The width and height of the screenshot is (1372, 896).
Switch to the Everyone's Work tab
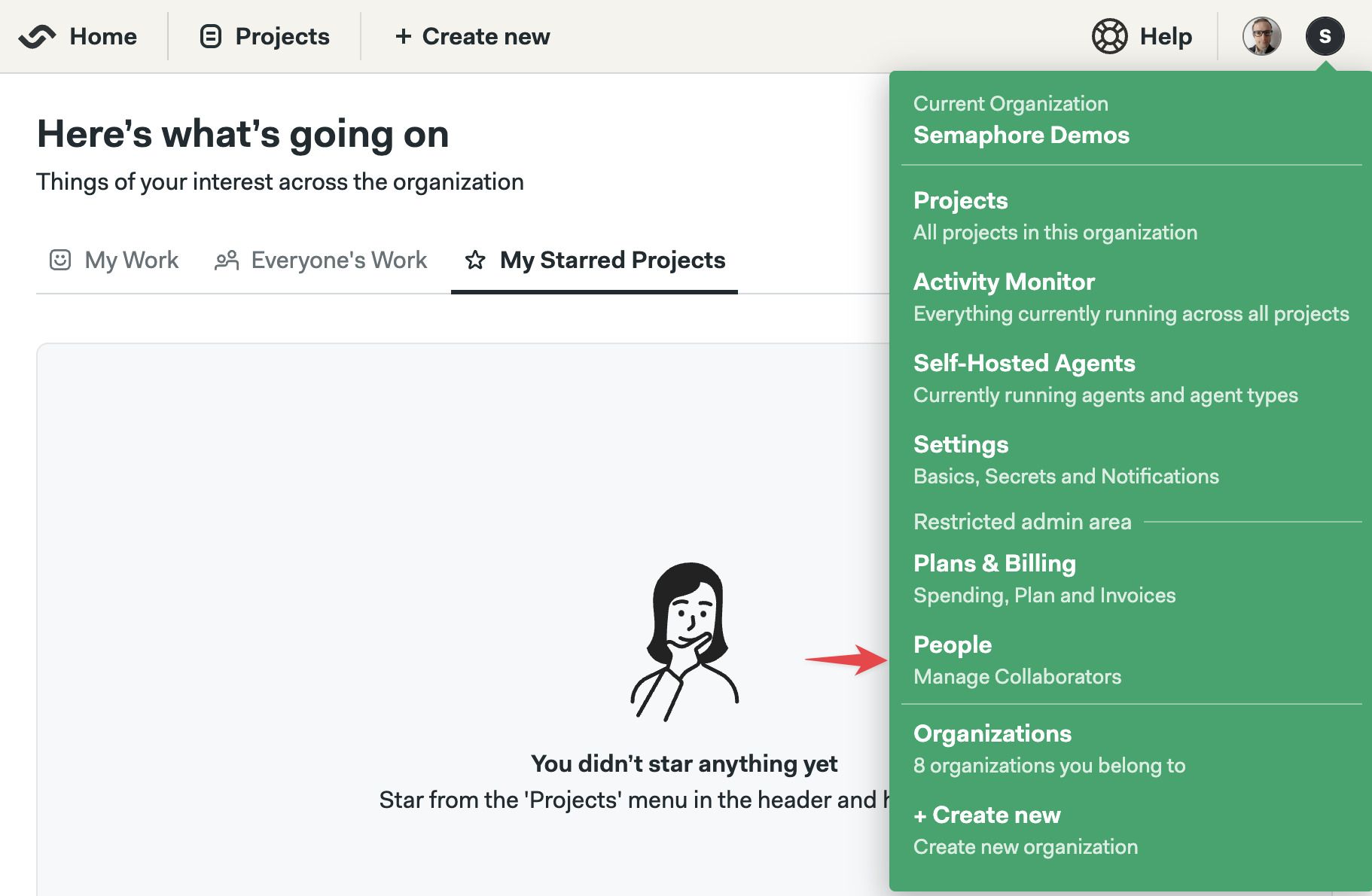pyautogui.click(x=321, y=260)
